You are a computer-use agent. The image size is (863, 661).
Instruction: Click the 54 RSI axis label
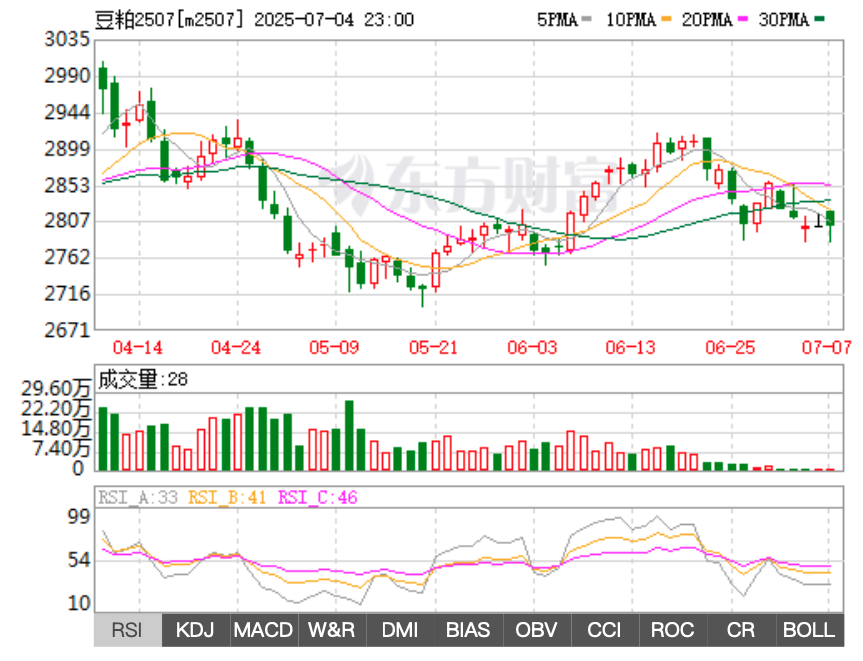pos(79,561)
